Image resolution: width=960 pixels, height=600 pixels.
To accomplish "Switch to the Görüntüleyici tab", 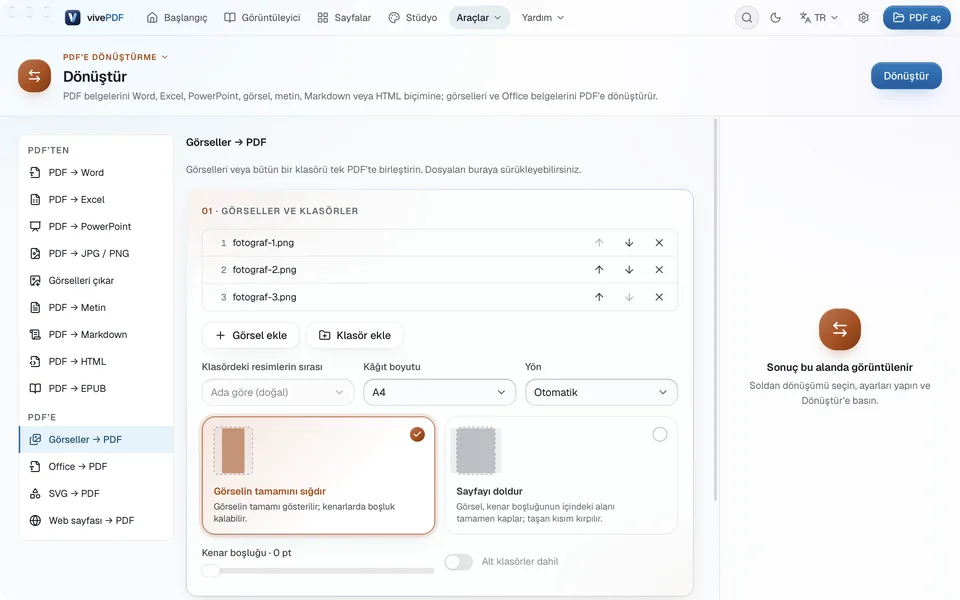I will [262, 18].
